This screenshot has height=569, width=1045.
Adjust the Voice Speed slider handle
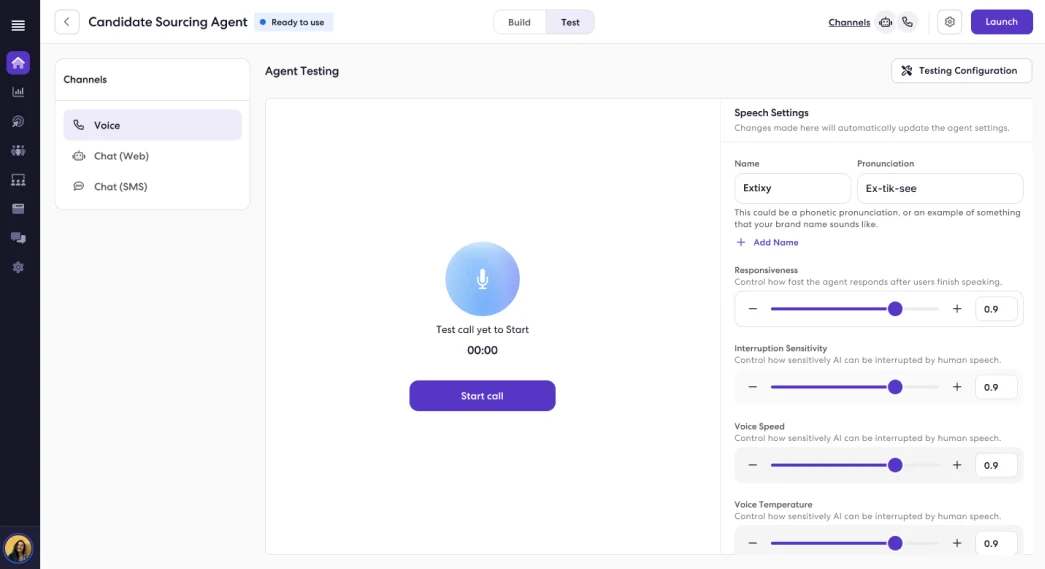tap(895, 465)
